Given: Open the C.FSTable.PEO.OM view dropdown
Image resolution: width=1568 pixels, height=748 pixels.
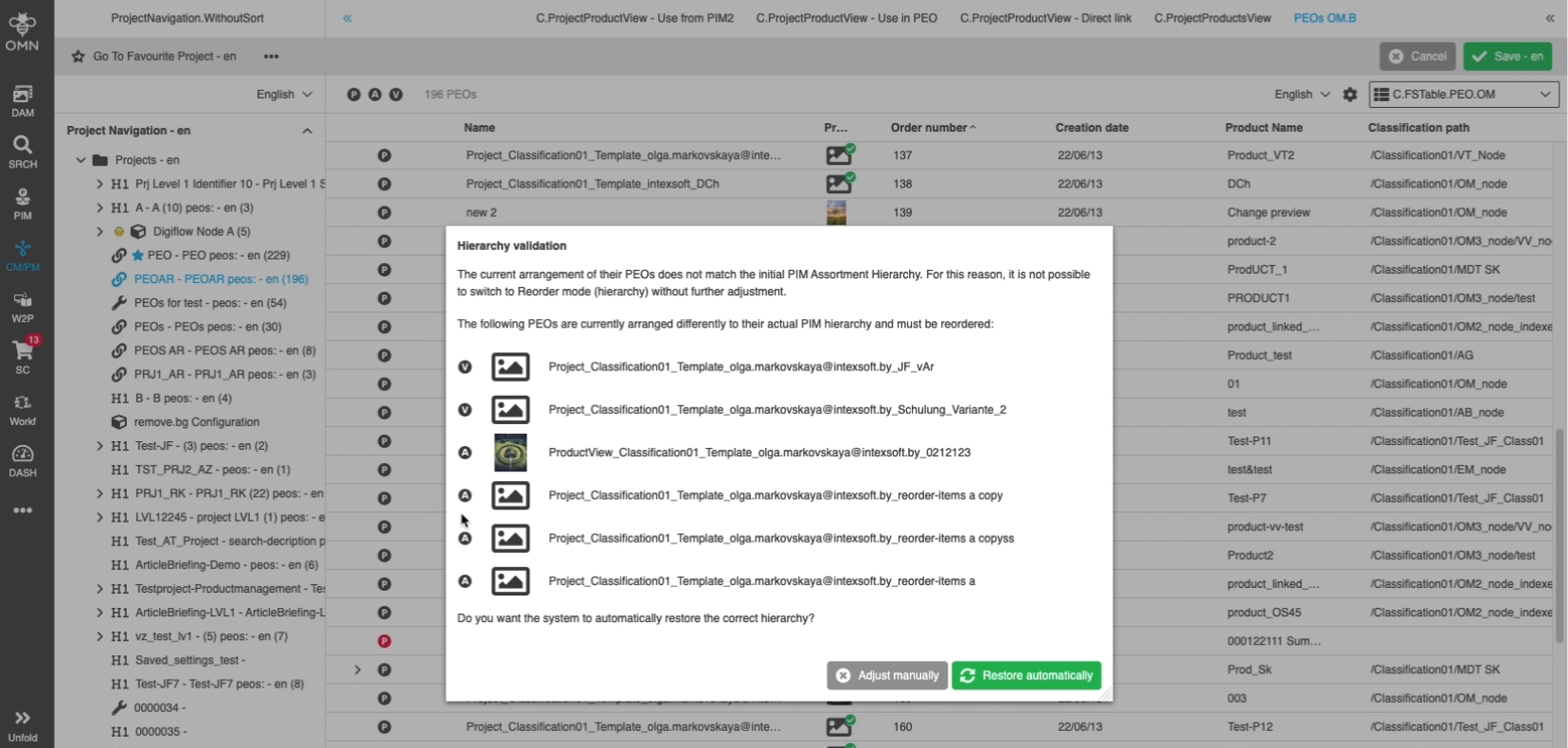Looking at the screenshot, I should [x=1463, y=95].
